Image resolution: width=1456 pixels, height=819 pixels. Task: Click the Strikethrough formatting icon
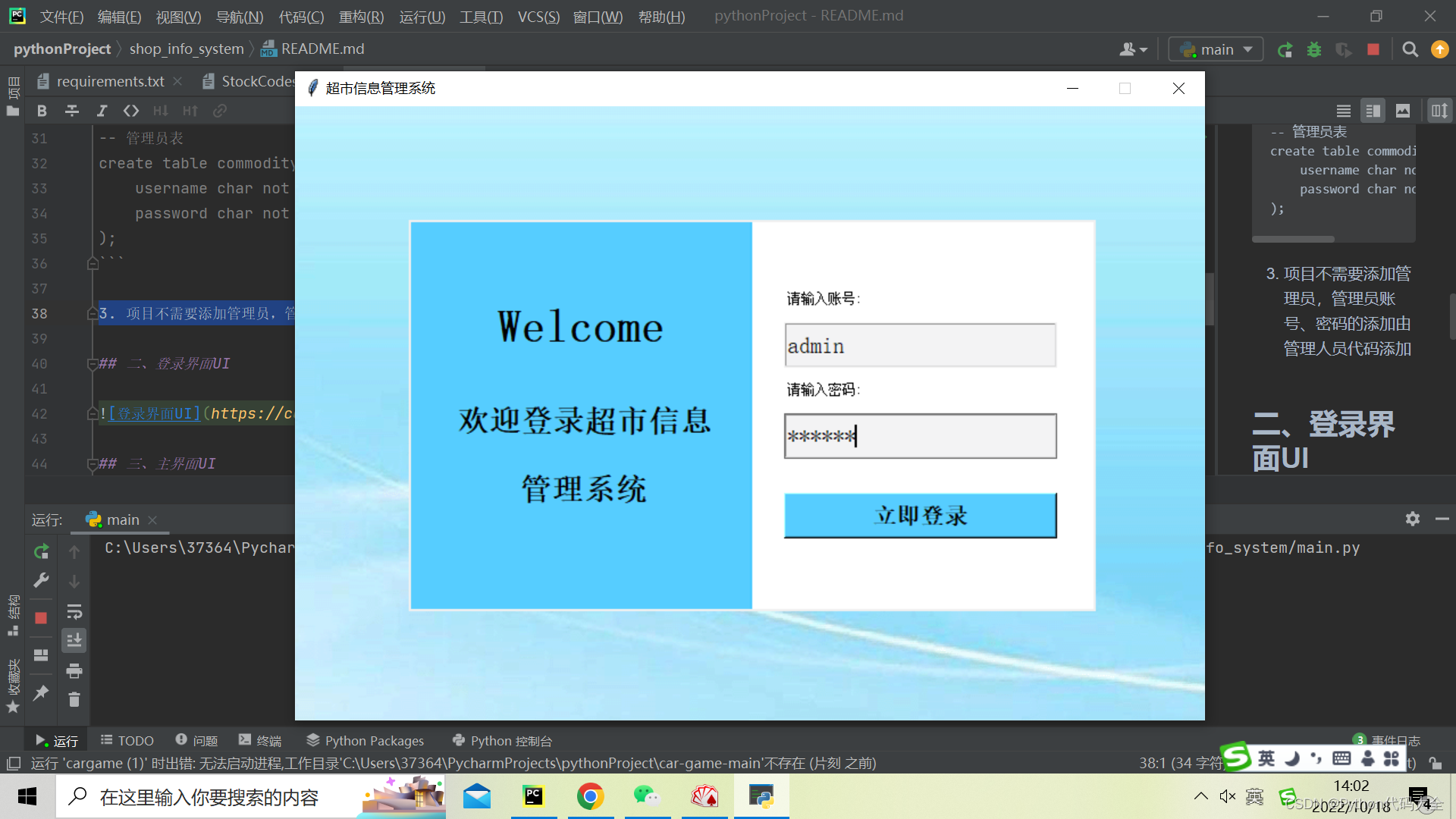[72, 111]
